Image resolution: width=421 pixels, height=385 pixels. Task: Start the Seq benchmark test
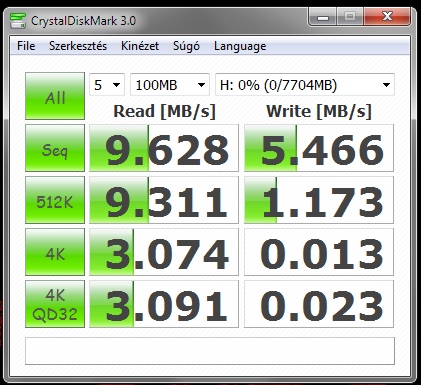click(x=55, y=148)
